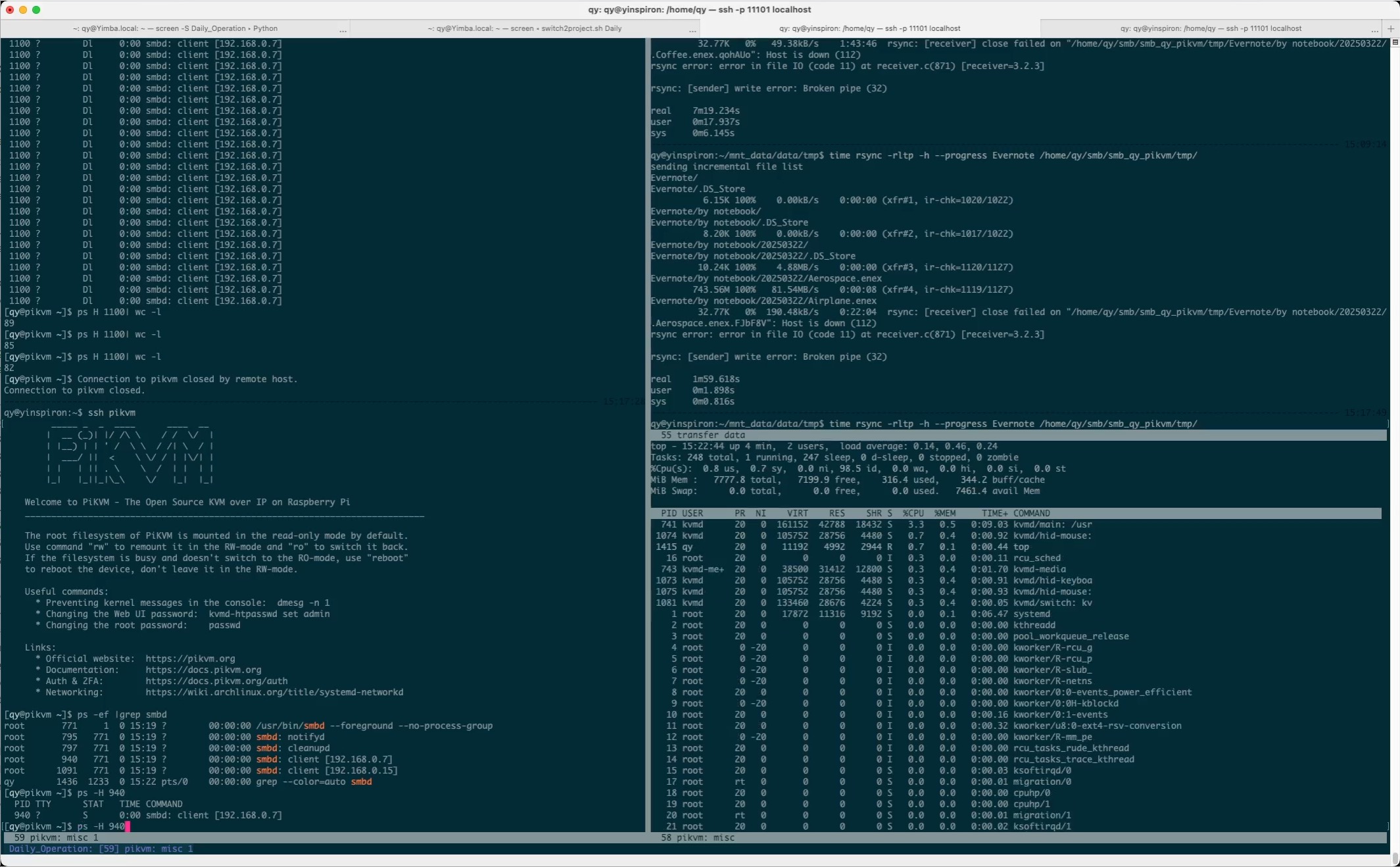Open overflow dots on second tab
The width and height of the screenshot is (1400, 867).
pyautogui.click(x=692, y=30)
